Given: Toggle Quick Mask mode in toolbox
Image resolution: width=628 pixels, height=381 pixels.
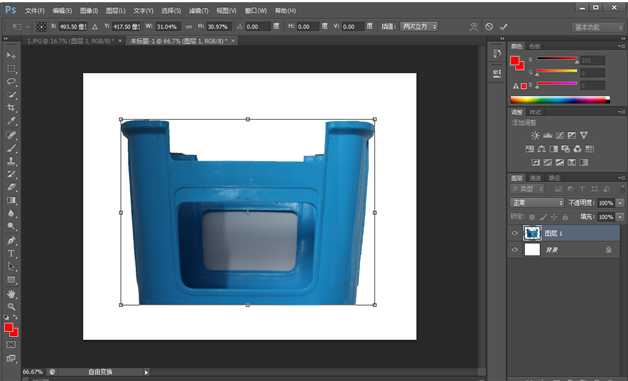Looking at the screenshot, I should point(11,345).
